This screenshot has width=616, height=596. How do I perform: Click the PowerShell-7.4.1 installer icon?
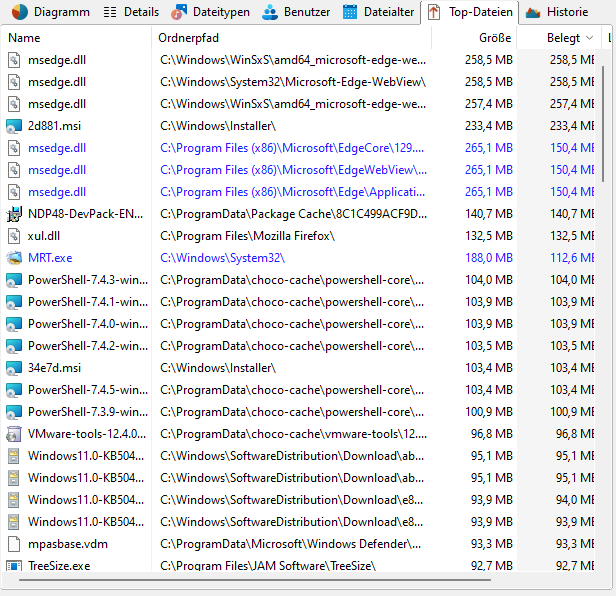14,302
